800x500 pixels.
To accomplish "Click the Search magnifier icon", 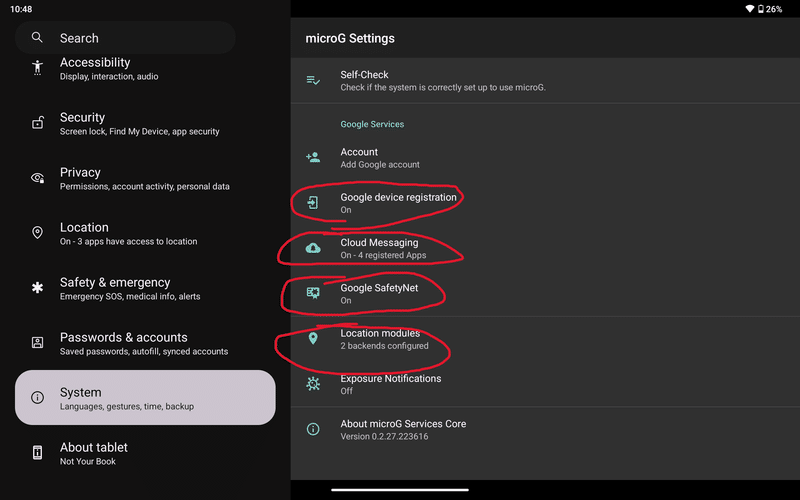I will coord(37,37).
